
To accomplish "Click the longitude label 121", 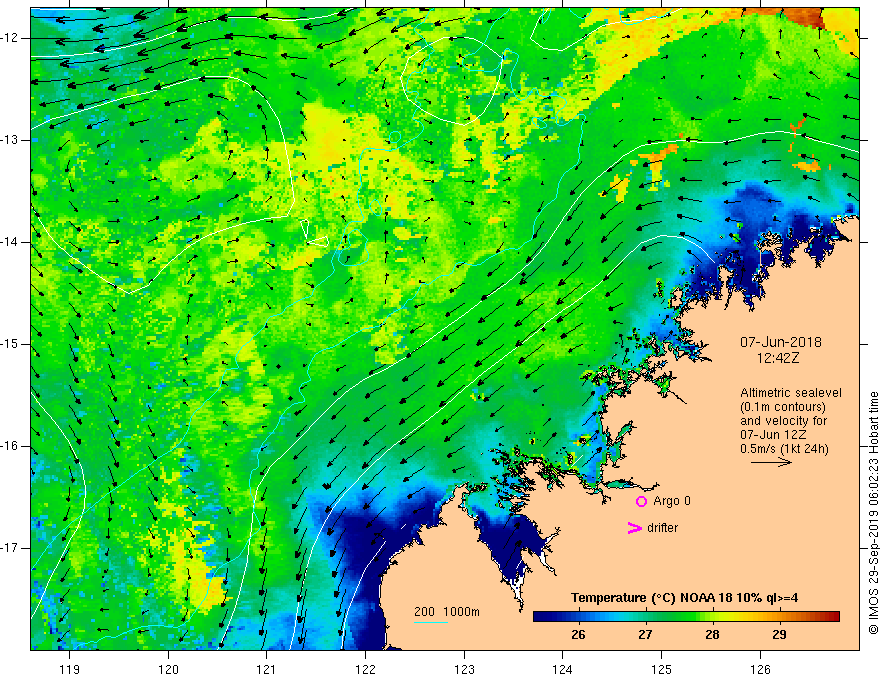I will (x=267, y=669).
